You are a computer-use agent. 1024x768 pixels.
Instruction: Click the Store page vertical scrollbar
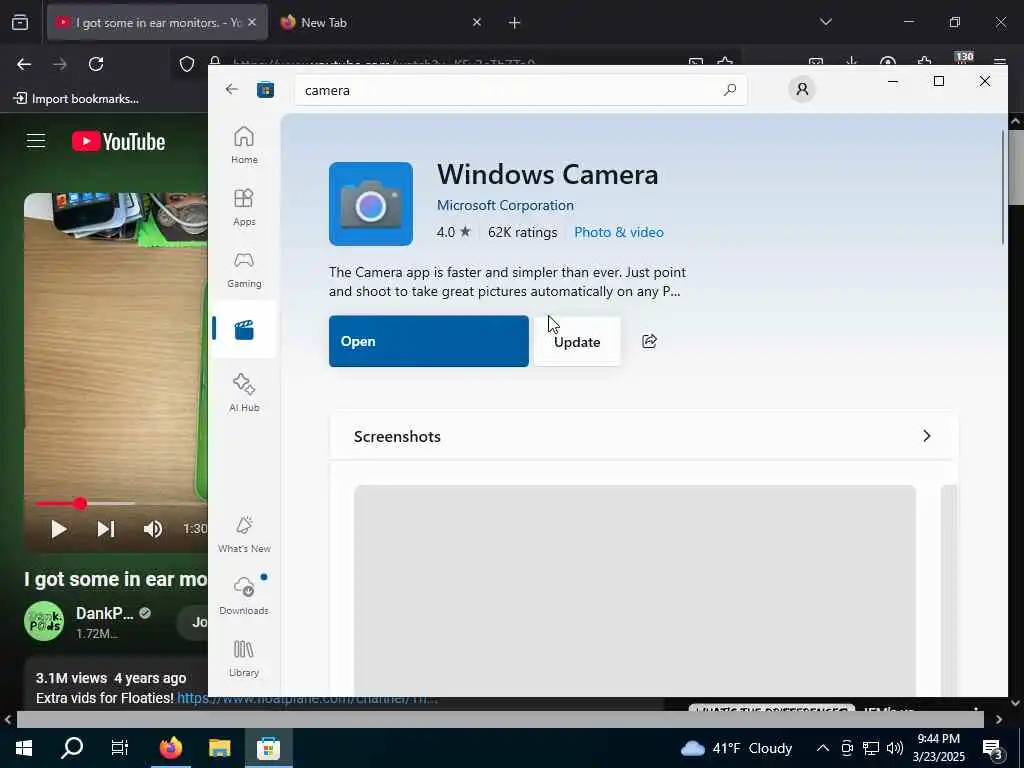[x=1002, y=188]
